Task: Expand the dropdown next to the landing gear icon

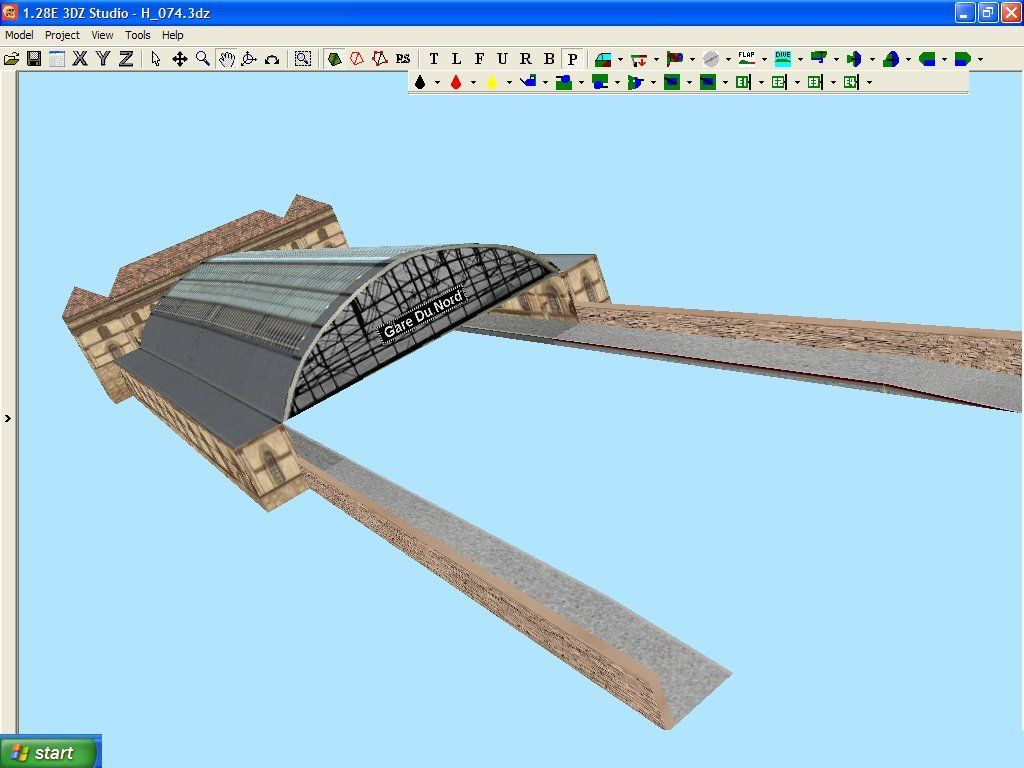Action: [656, 60]
